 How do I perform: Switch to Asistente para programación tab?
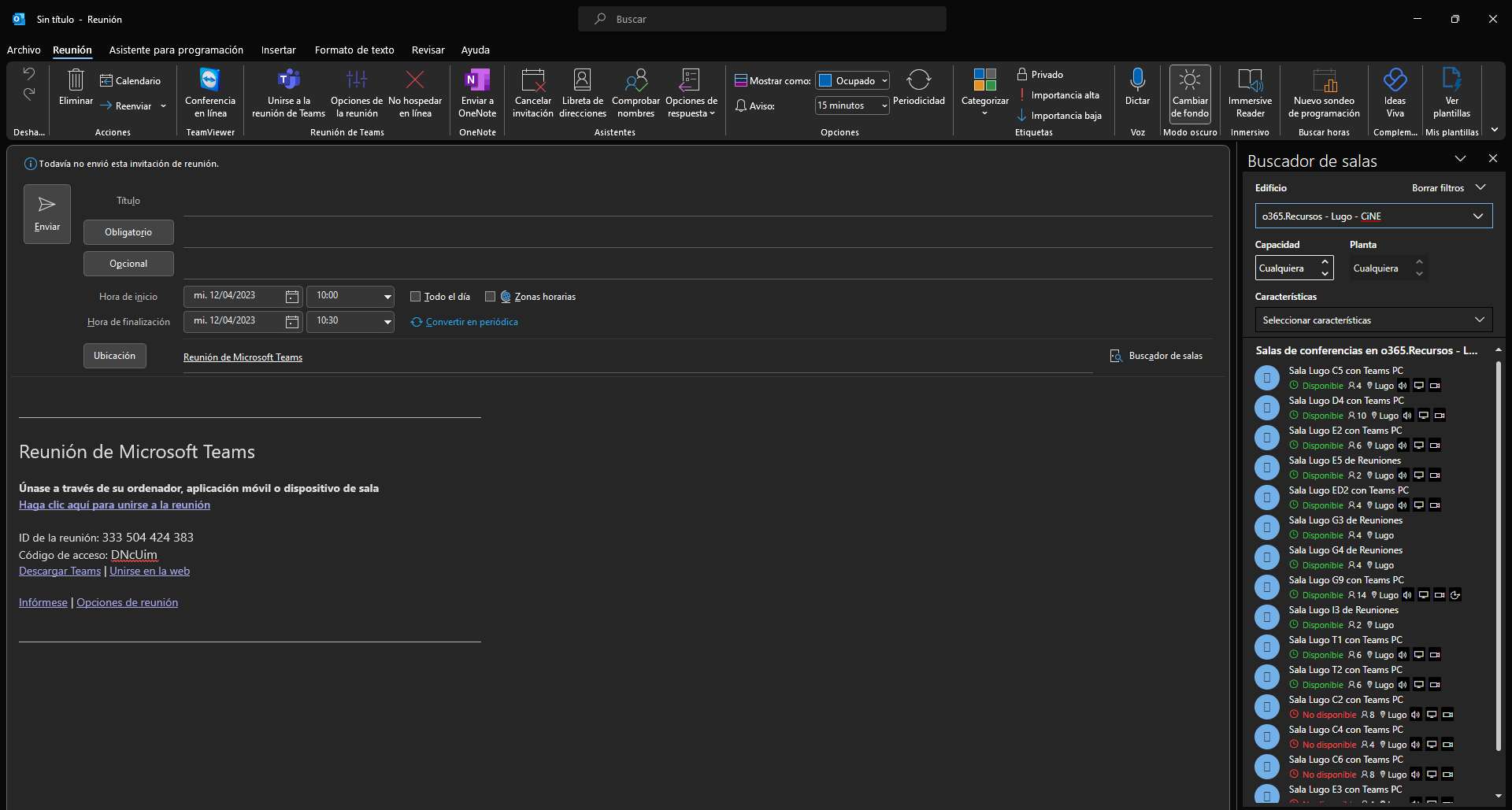coord(176,50)
